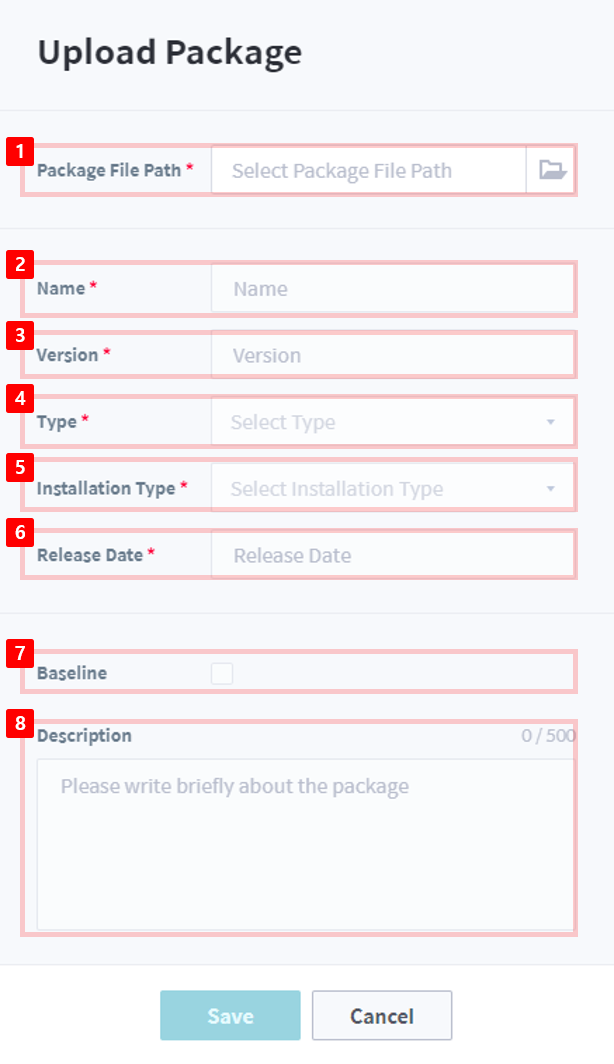Click the arrow on the Type dropdown
Viewport: 614px width, 1064px height.
click(x=551, y=422)
